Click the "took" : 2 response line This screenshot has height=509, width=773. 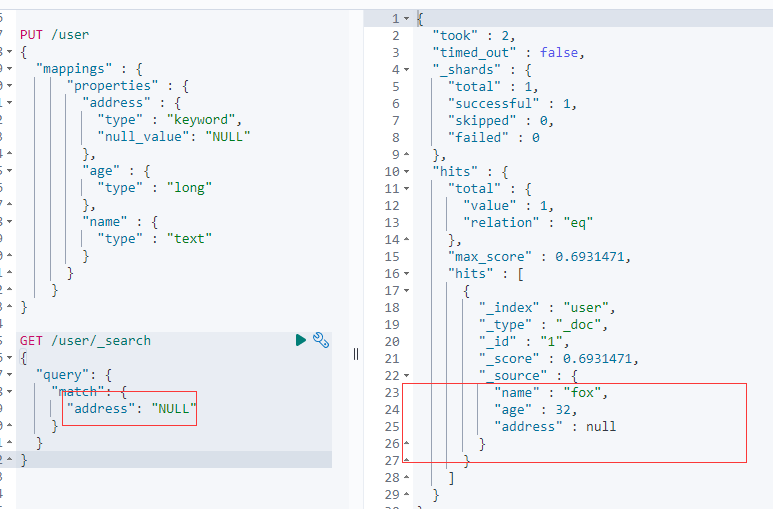(474, 36)
